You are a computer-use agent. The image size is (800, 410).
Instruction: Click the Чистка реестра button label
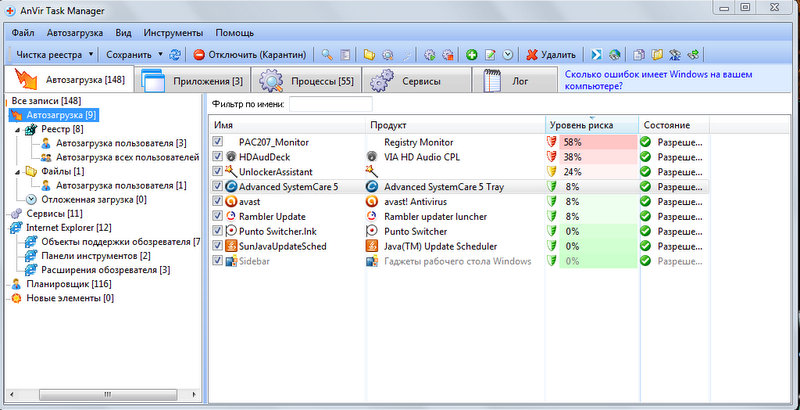pos(48,54)
